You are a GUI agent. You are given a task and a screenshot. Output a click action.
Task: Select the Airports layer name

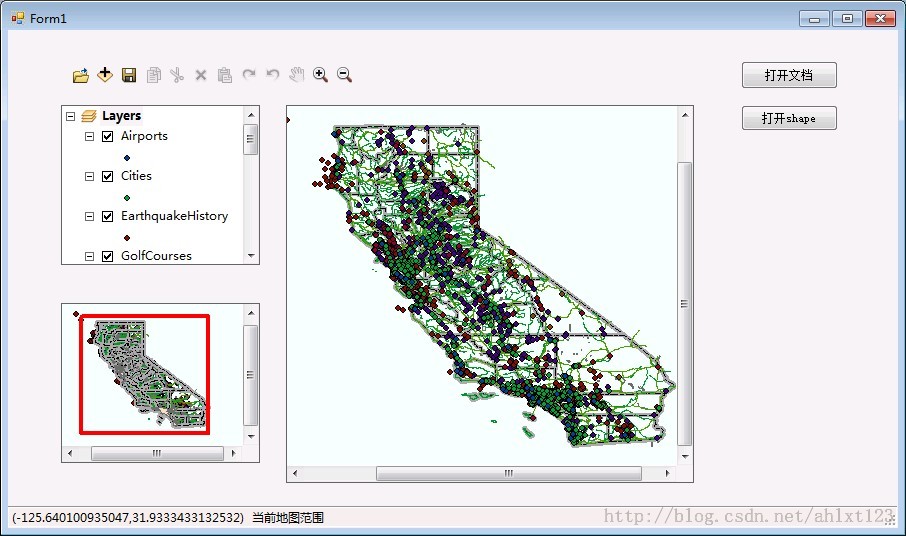pos(144,136)
